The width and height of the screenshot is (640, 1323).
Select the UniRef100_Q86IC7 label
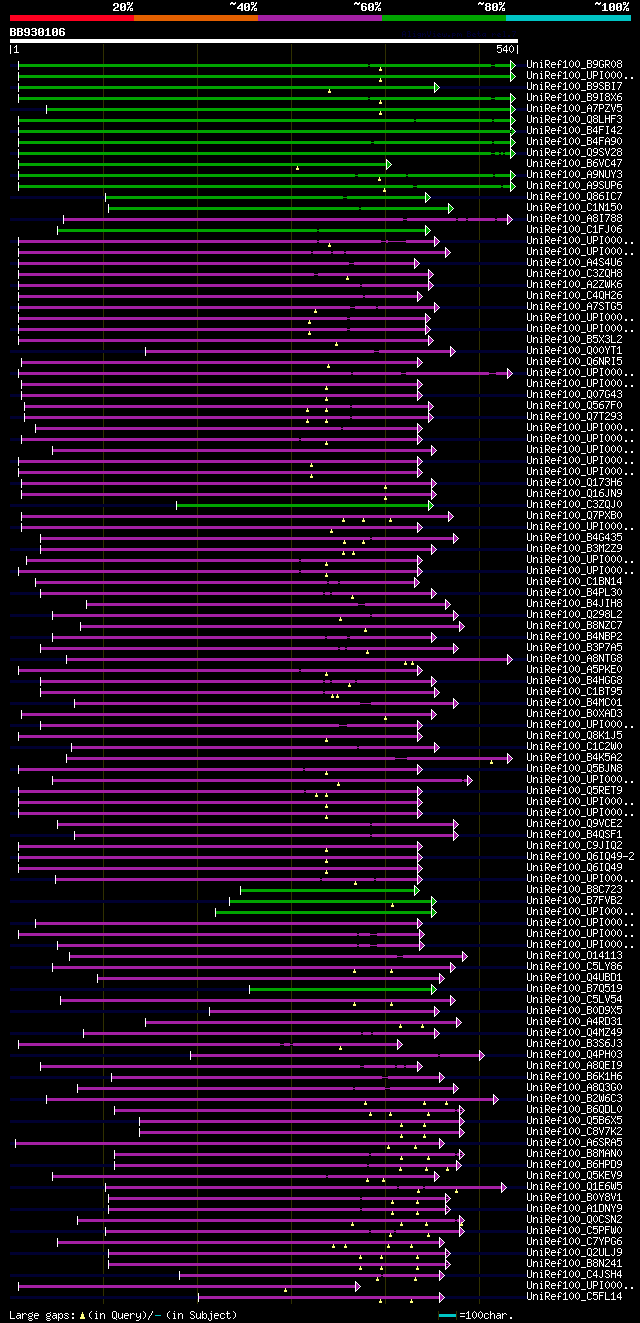(x=574, y=196)
